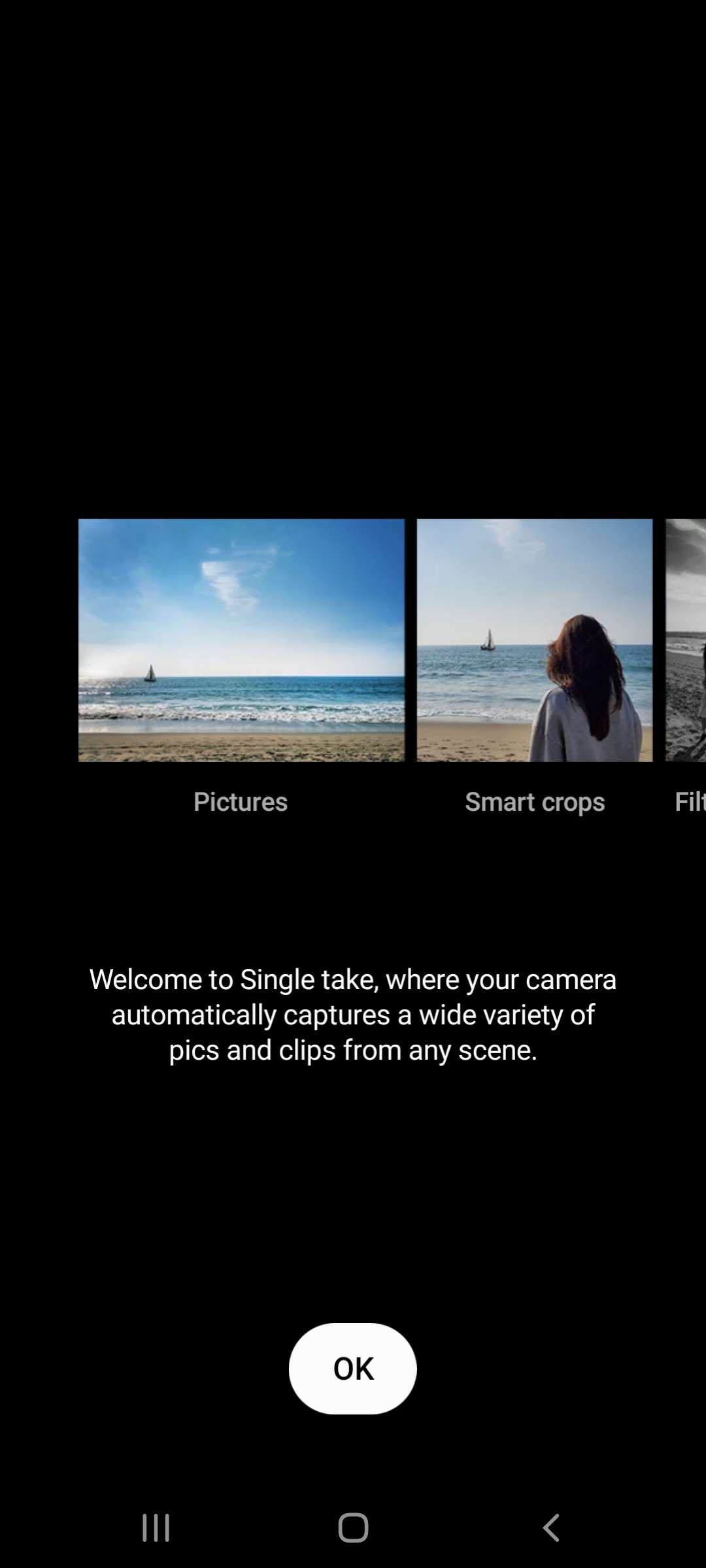Screen dimensions: 706x1568
Task: Tap the Pictures label
Action: tap(241, 802)
